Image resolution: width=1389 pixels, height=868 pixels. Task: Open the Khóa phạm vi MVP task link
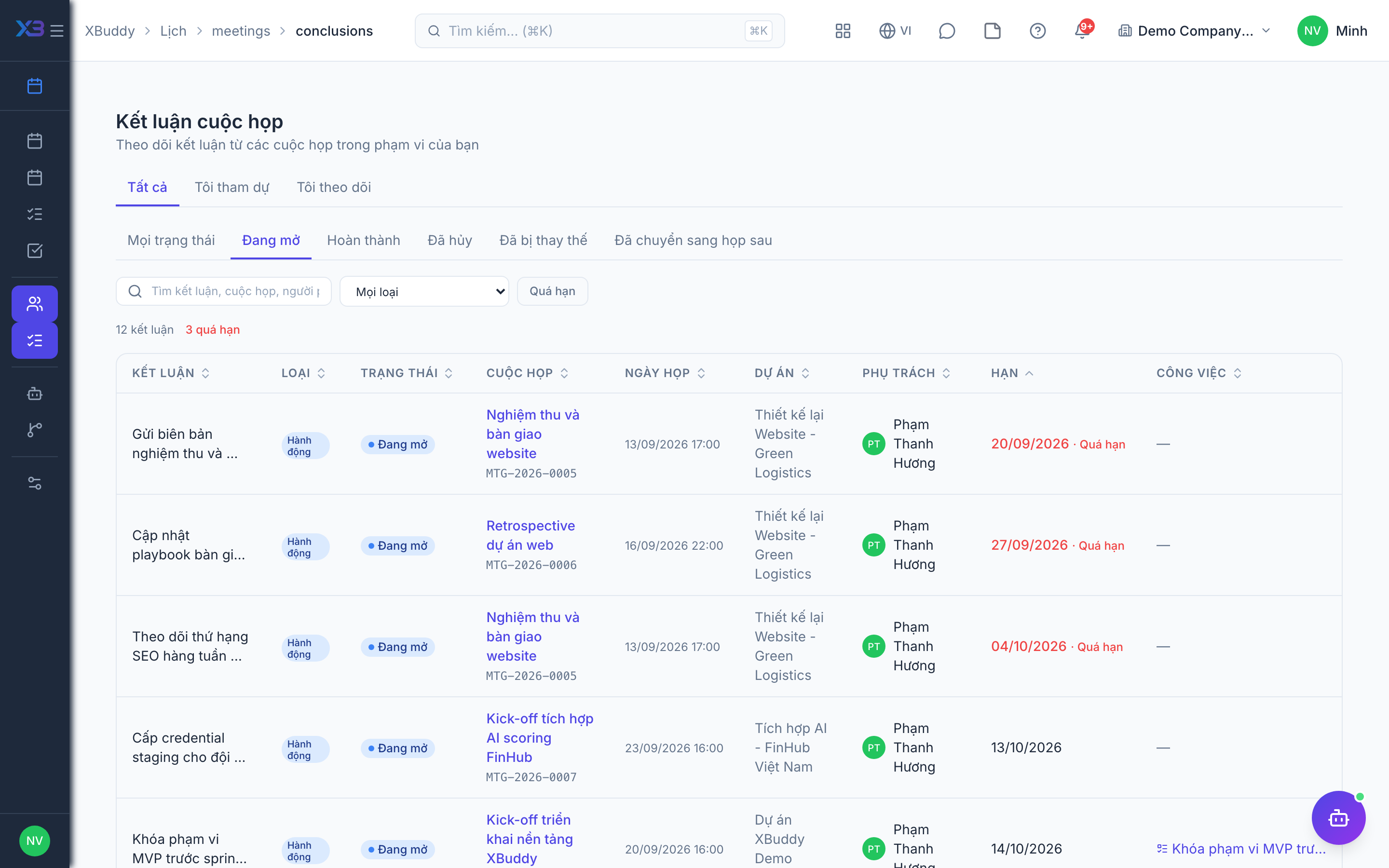click(1241, 849)
